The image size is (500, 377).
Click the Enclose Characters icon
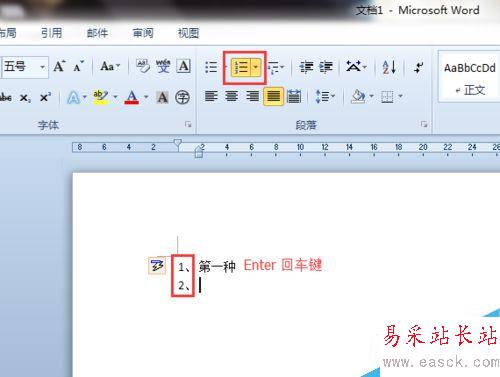tap(182, 98)
